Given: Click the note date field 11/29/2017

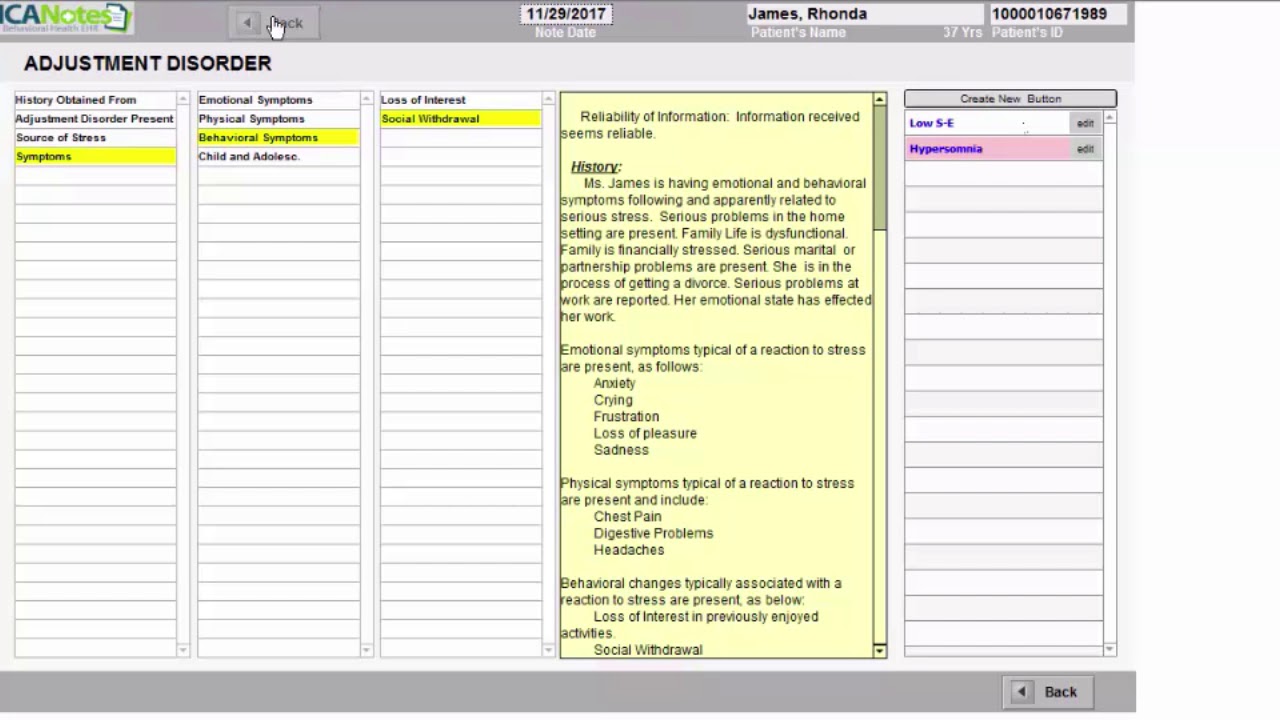Looking at the screenshot, I should [x=566, y=14].
